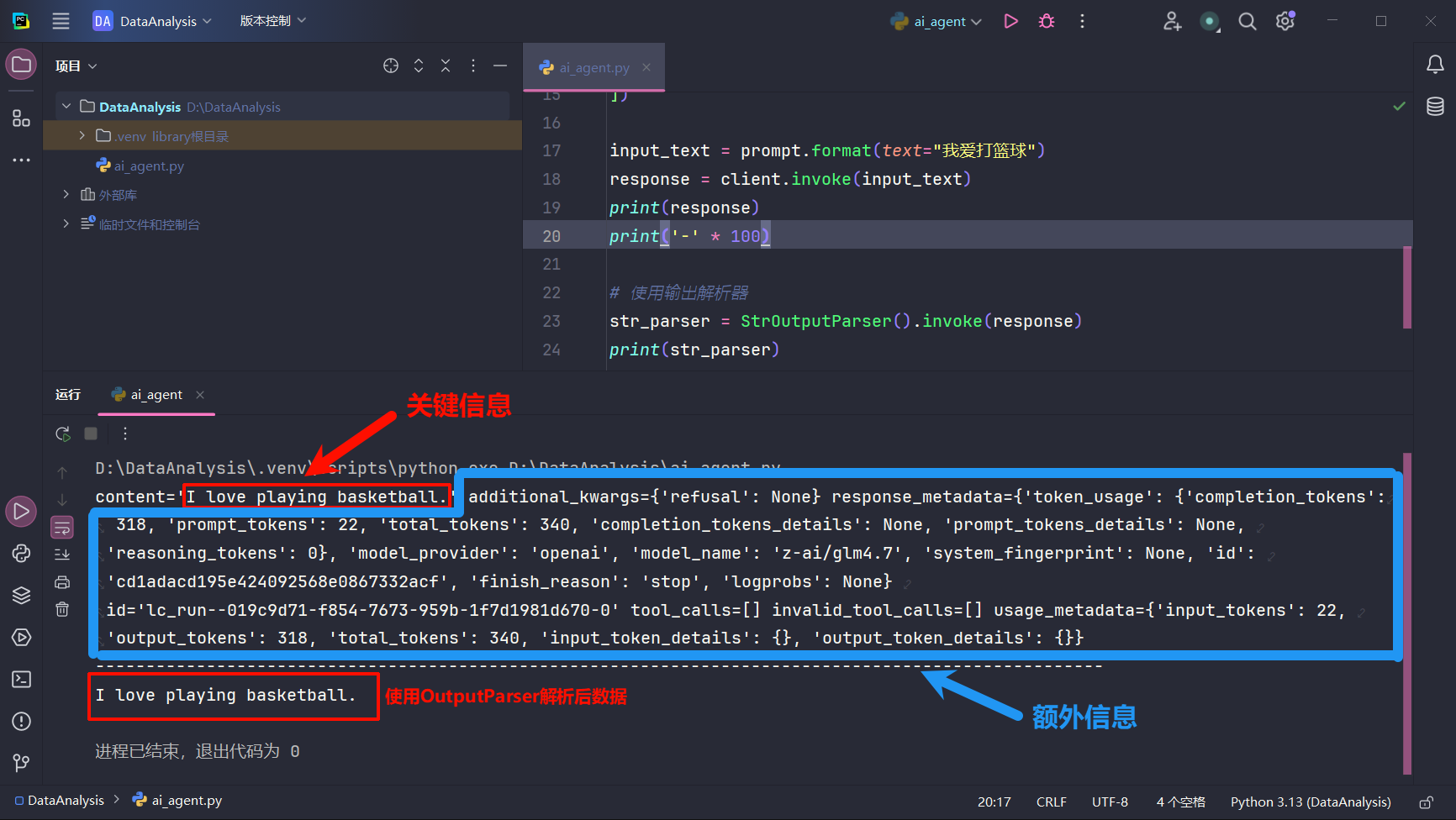Toggle soft-wrap in run console
The width and height of the screenshot is (1456, 820).
pyautogui.click(x=62, y=528)
